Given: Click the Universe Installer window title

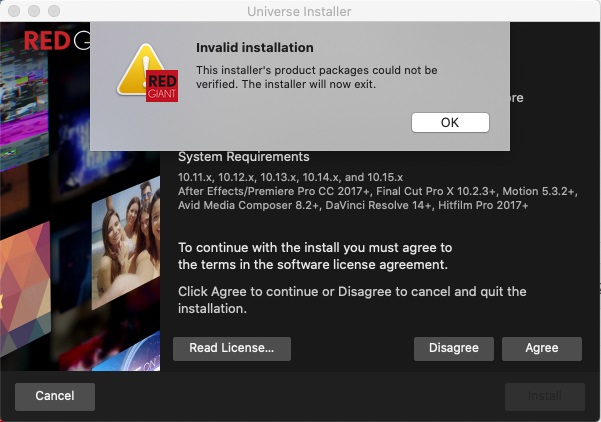Looking at the screenshot, I should pyautogui.click(x=299, y=11).
